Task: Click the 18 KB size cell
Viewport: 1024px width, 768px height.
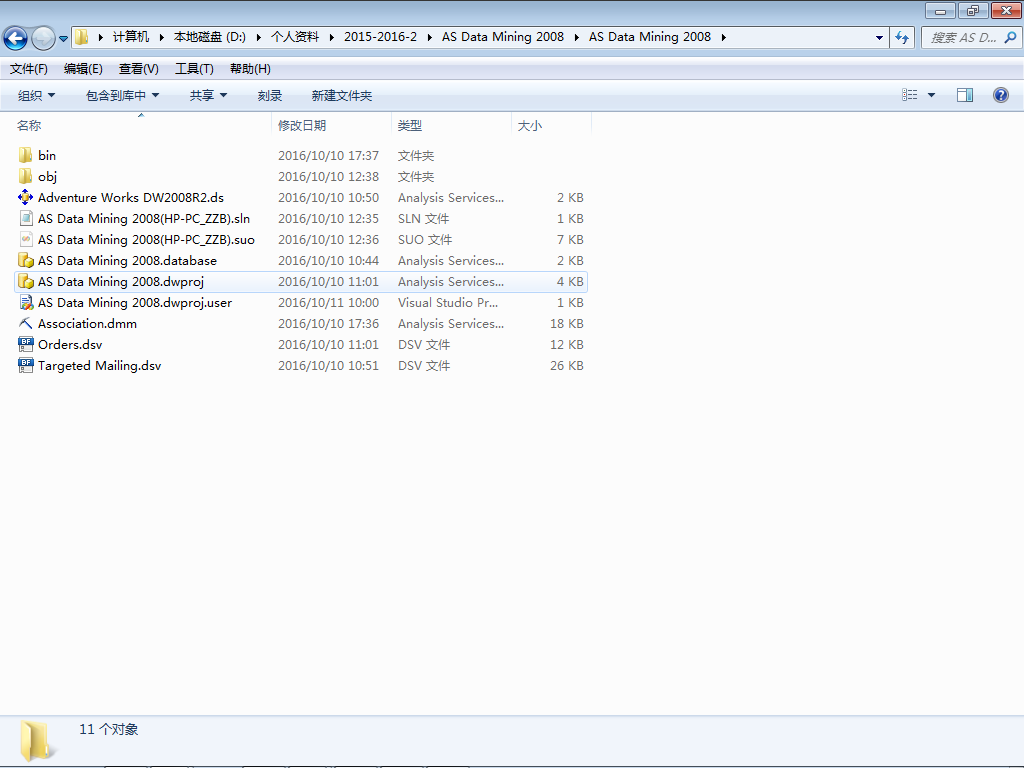Action: tap(566, 323)
